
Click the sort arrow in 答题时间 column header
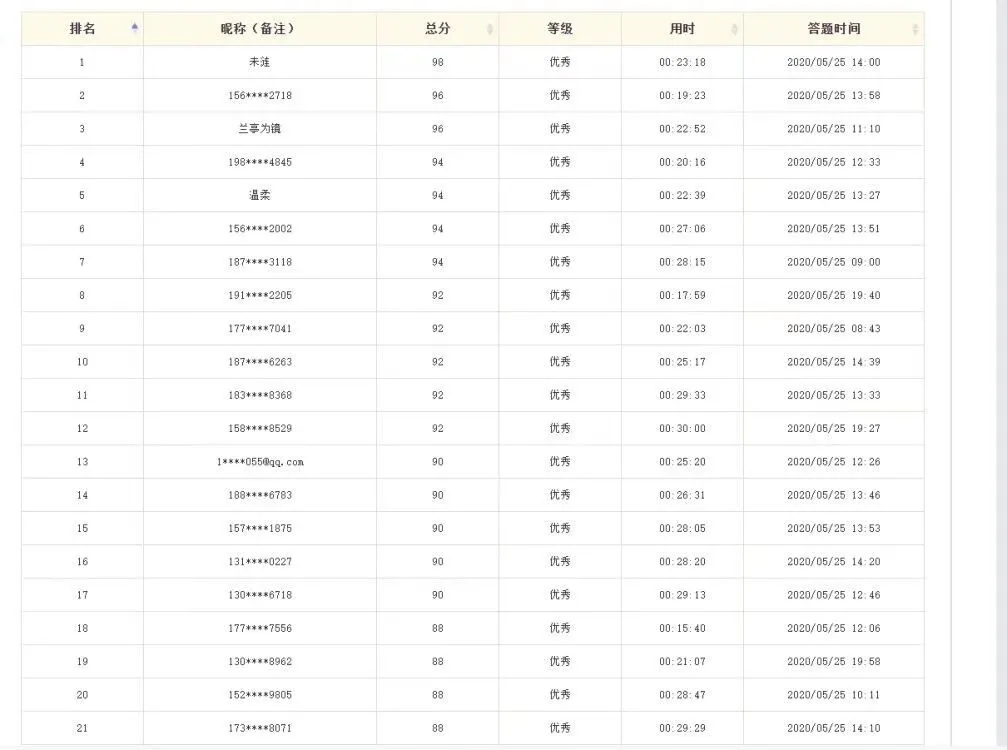915,29
